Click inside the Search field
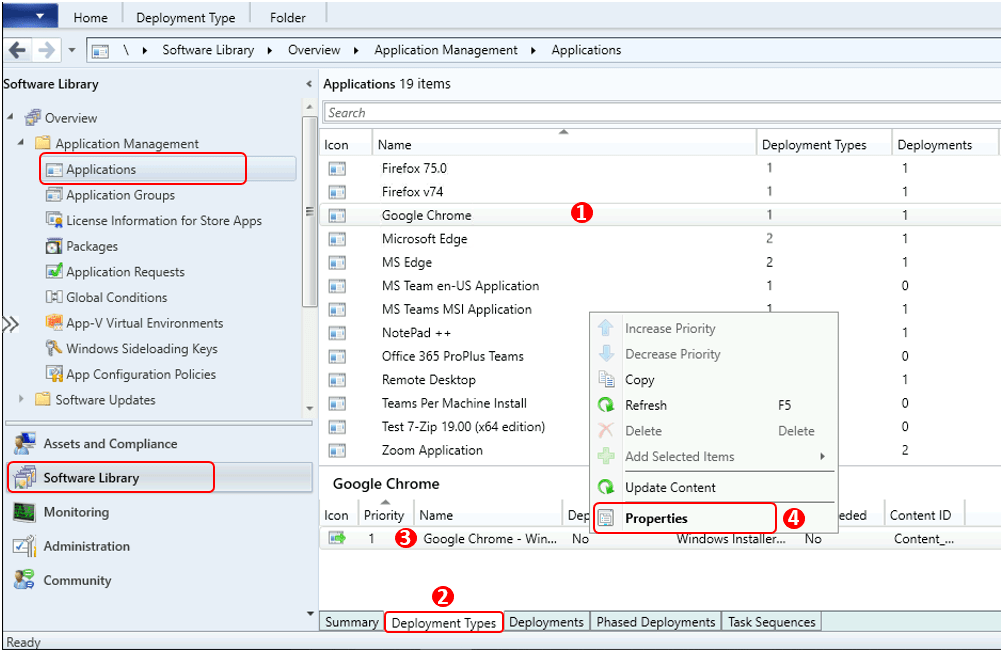The width and height of the screenshot is (1004, 654). pyautogui.click(x=660, y=111)
